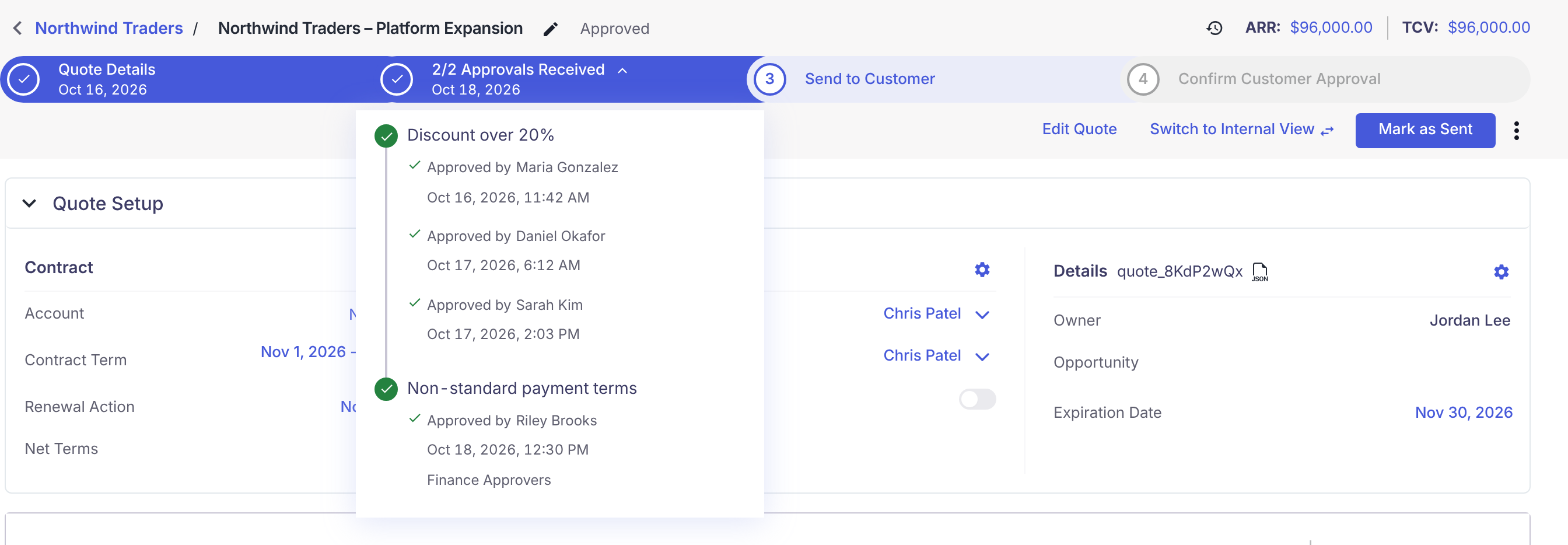Viewport: 1568px width, 545px height.
Task: Click the step 4 circle icon
Action: point(1143,79)
